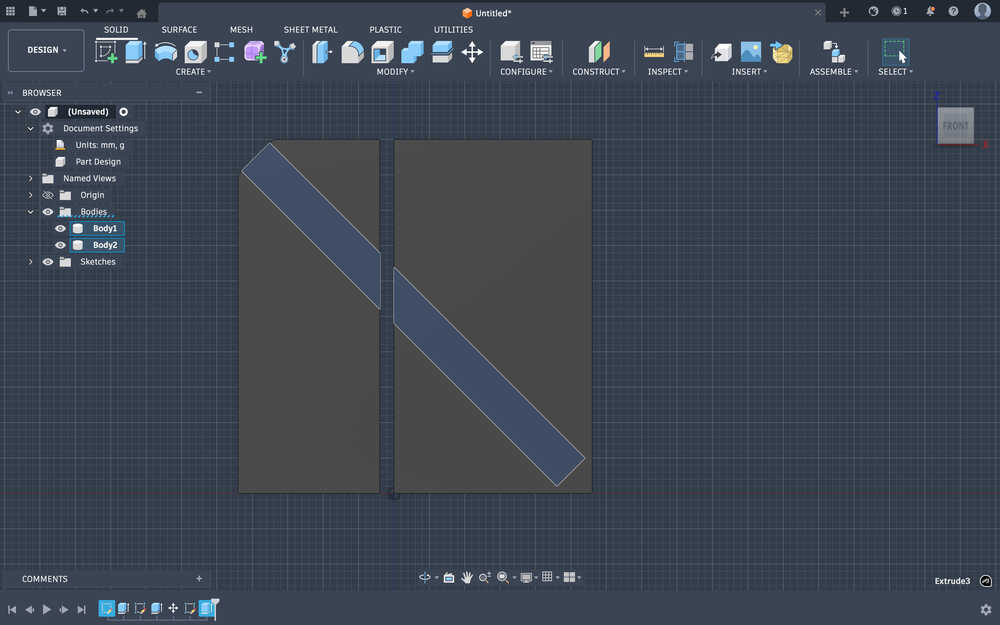This screenshot has width=1000, height=625.
Task: Click the Measure ruler icon
Action: coord(654,52)
